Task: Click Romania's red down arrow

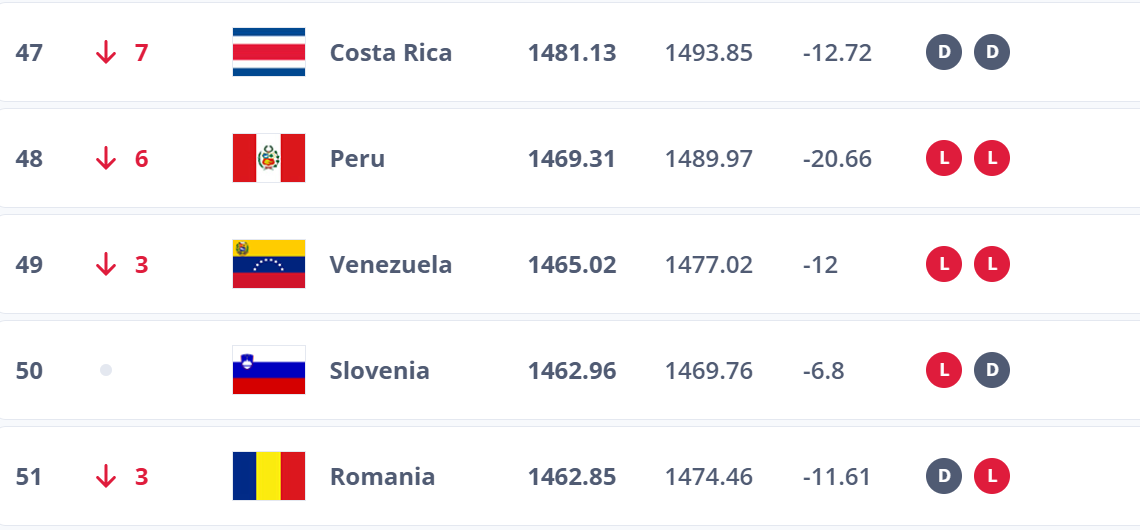Action: point(106,476)
